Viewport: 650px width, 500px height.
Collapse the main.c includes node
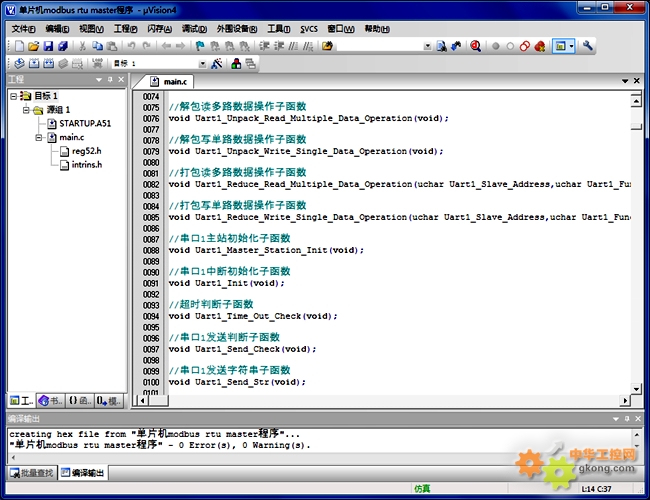click(39, 137)
